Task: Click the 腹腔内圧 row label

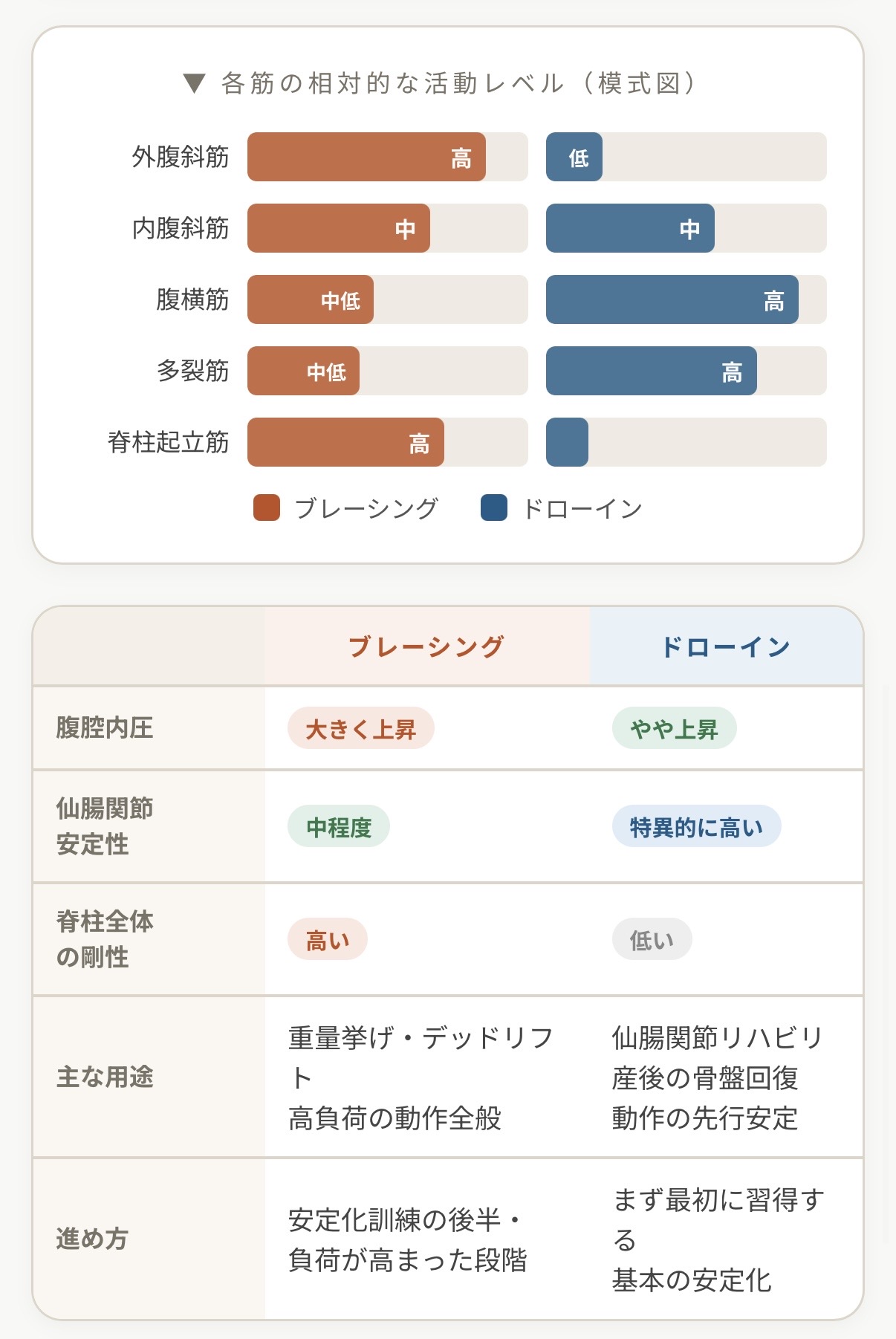Action: [x=105, y=728]
